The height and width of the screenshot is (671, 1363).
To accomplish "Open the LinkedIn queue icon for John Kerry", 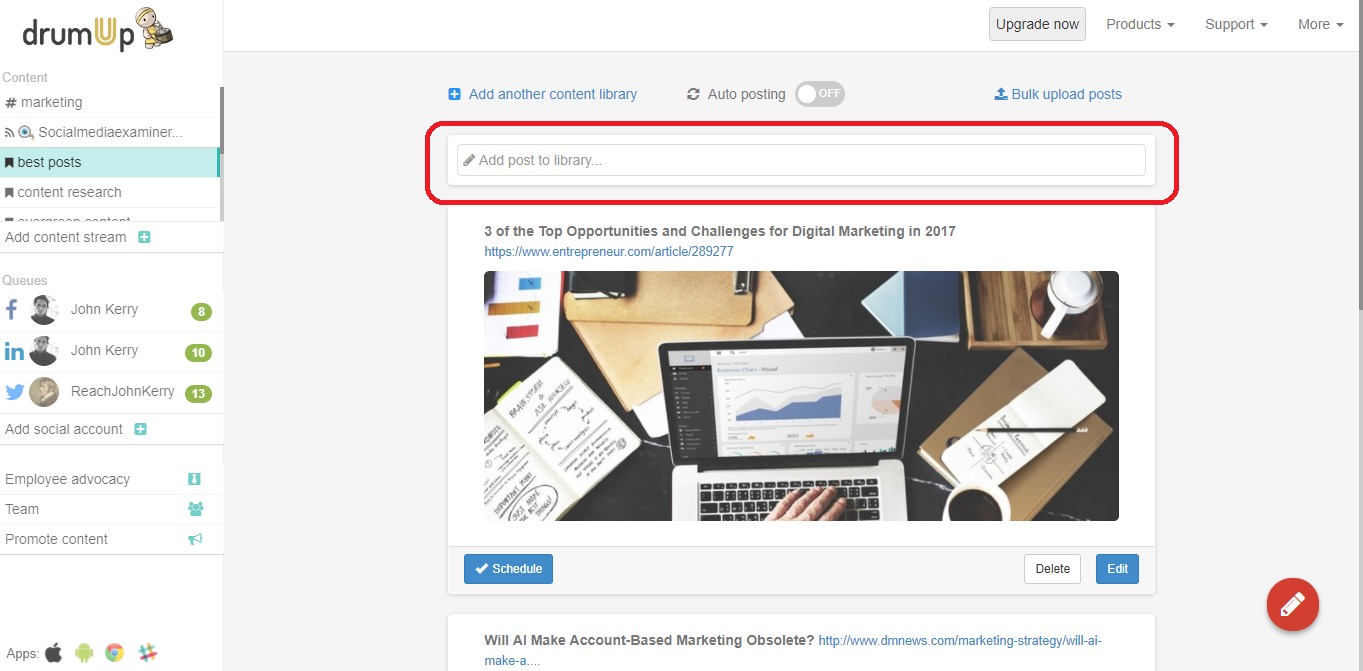I will (x=14, y=351).
